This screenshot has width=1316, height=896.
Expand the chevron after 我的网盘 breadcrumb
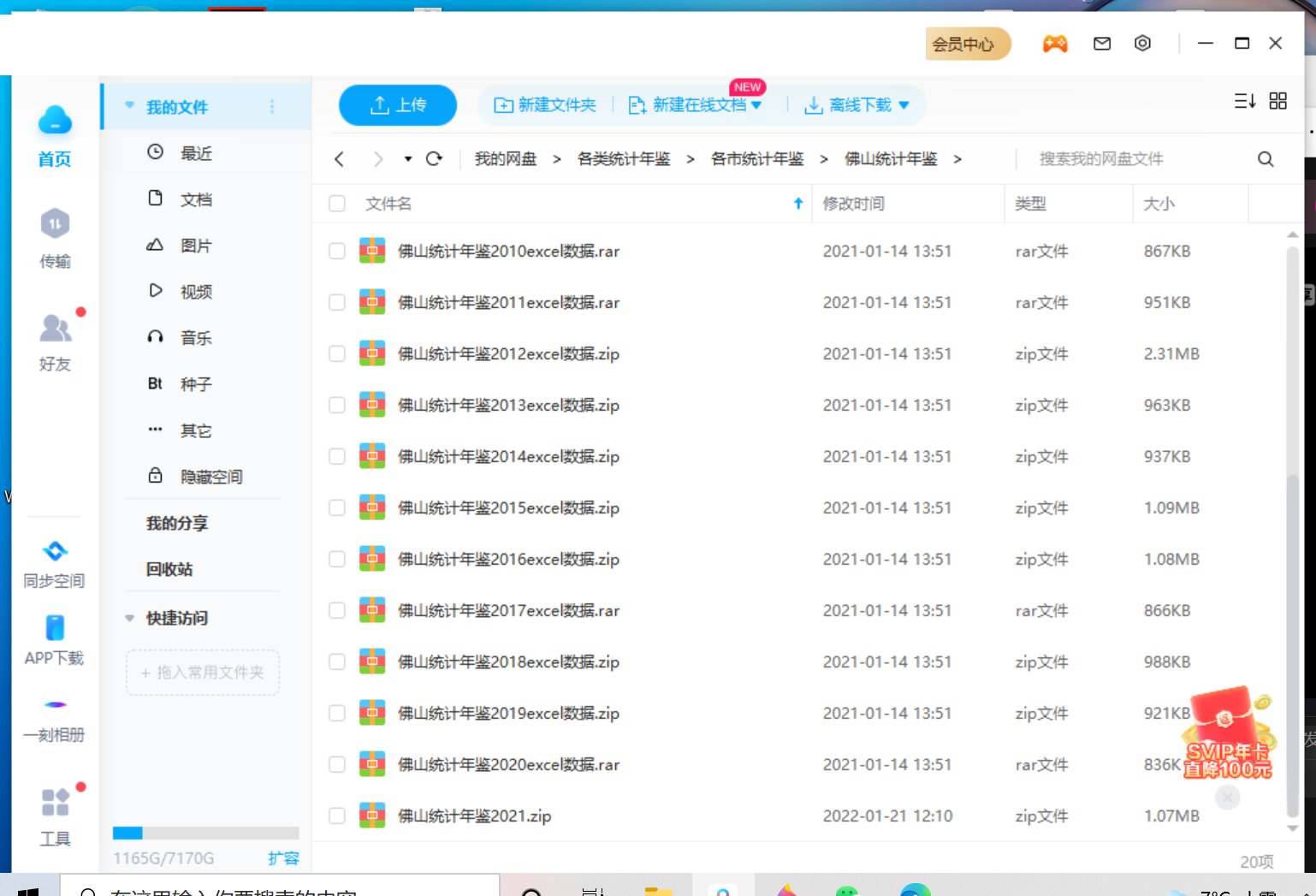pos(557,159)
